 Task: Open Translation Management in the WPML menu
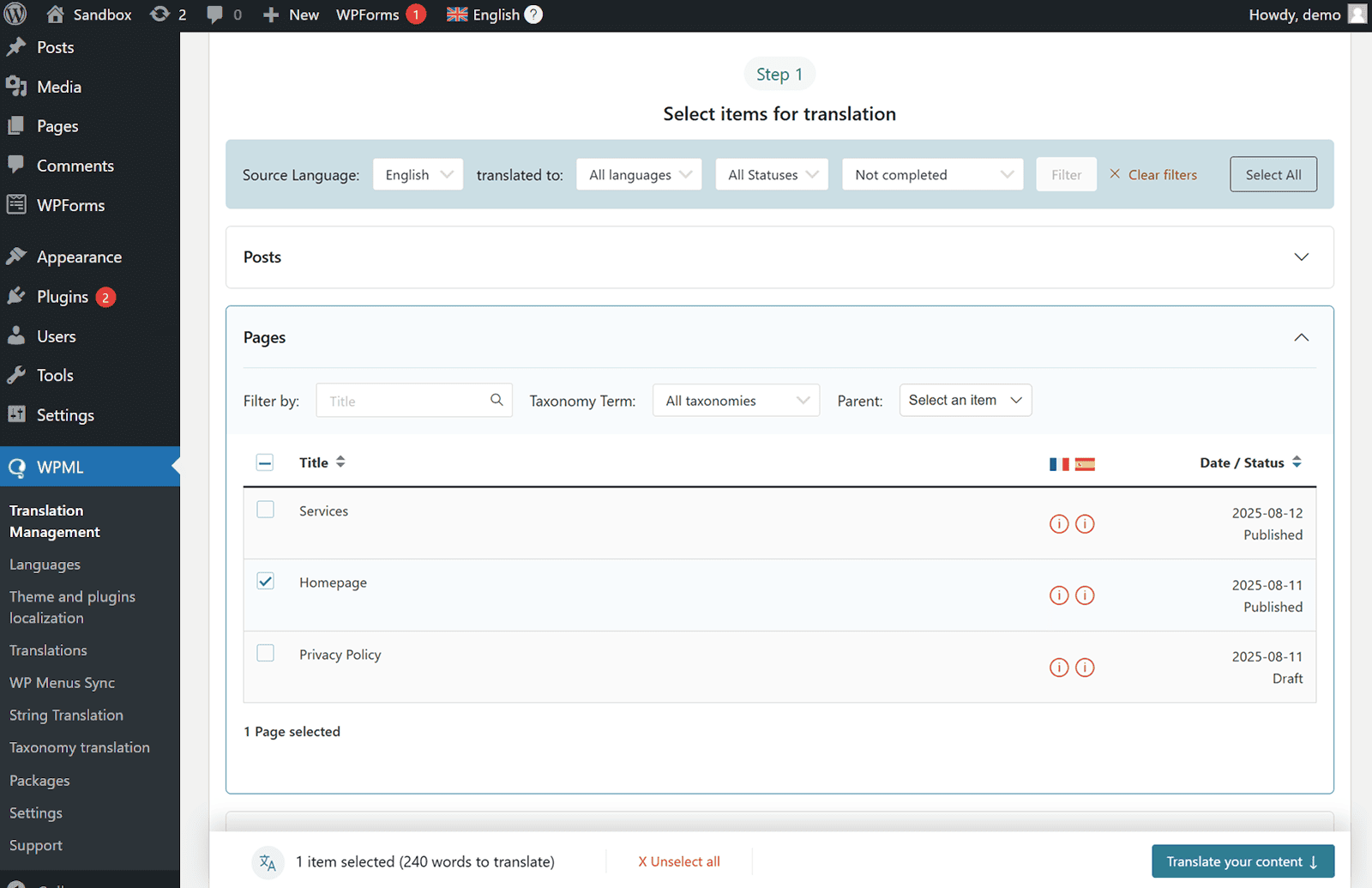pos(53,521)
